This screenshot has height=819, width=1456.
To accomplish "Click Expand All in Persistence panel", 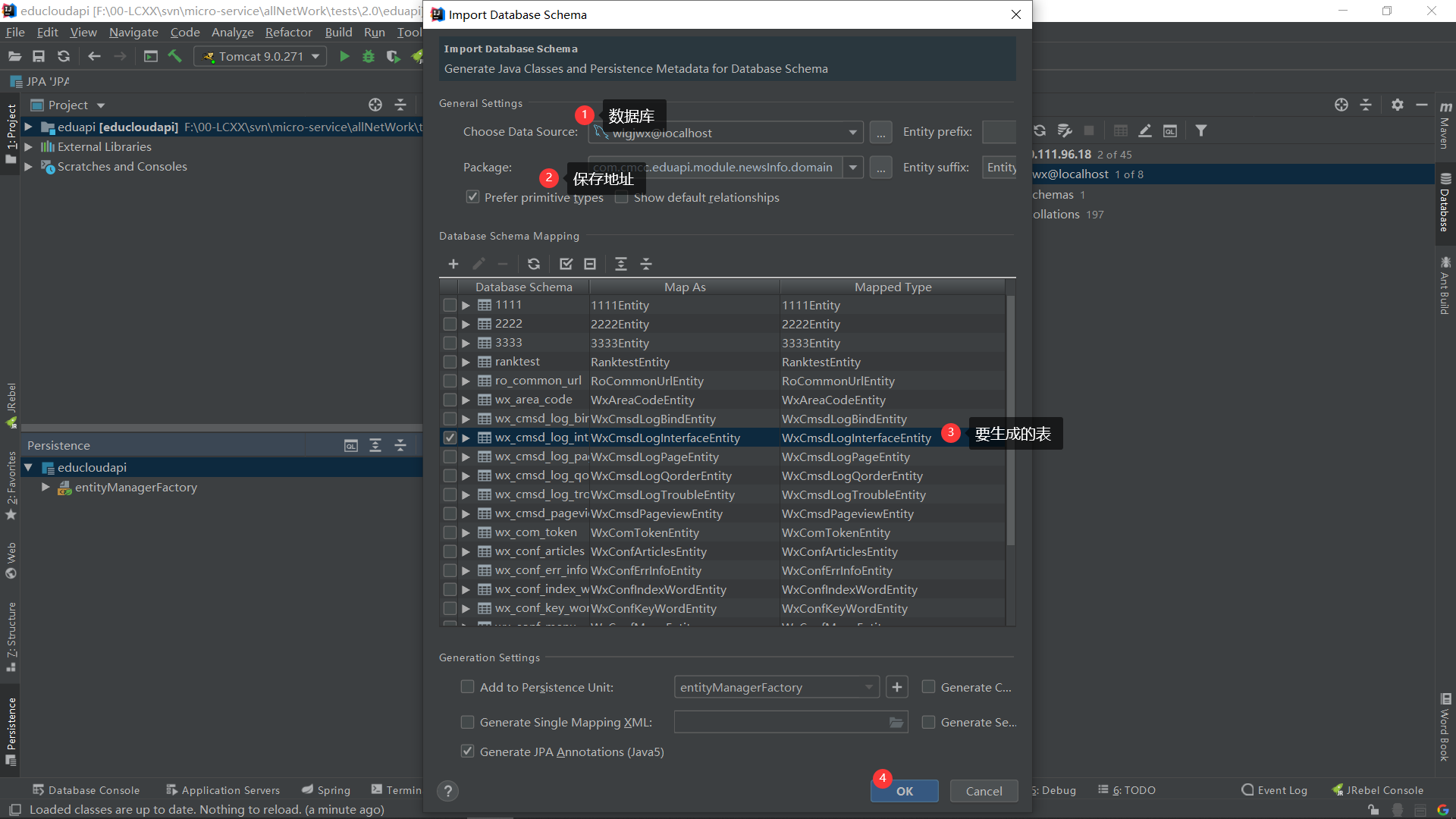I will [375, 445].
